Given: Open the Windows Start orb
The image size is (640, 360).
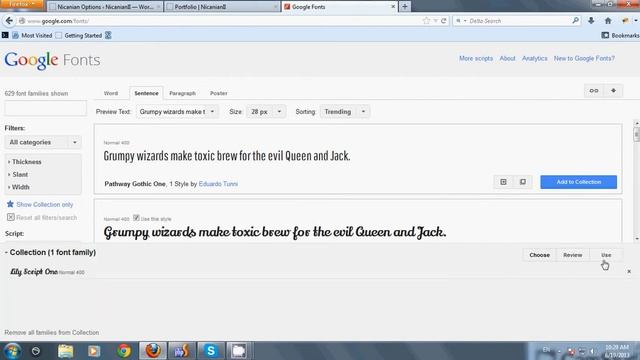Looking at the screenshot, I should coord(12,351).
